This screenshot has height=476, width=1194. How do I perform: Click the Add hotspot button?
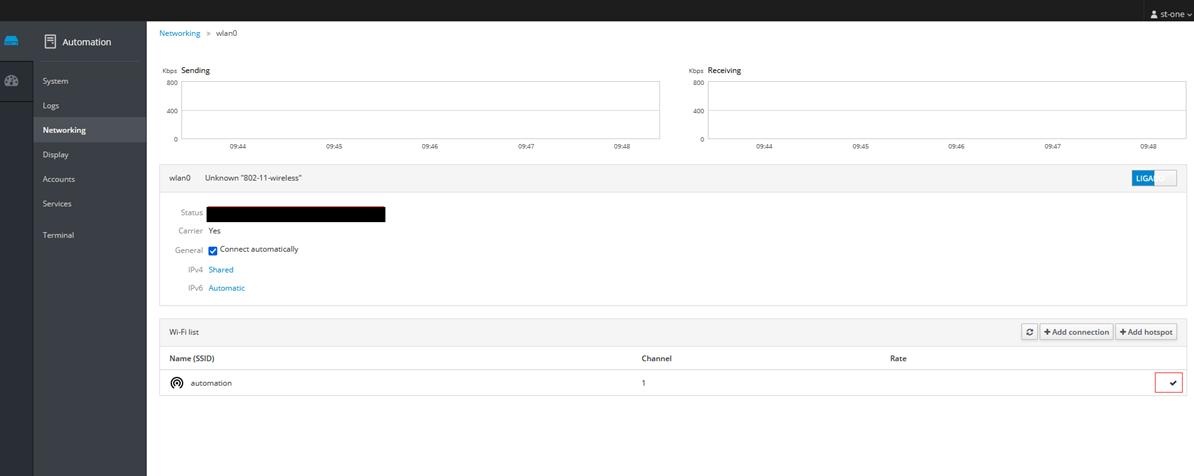point(1146,332)
